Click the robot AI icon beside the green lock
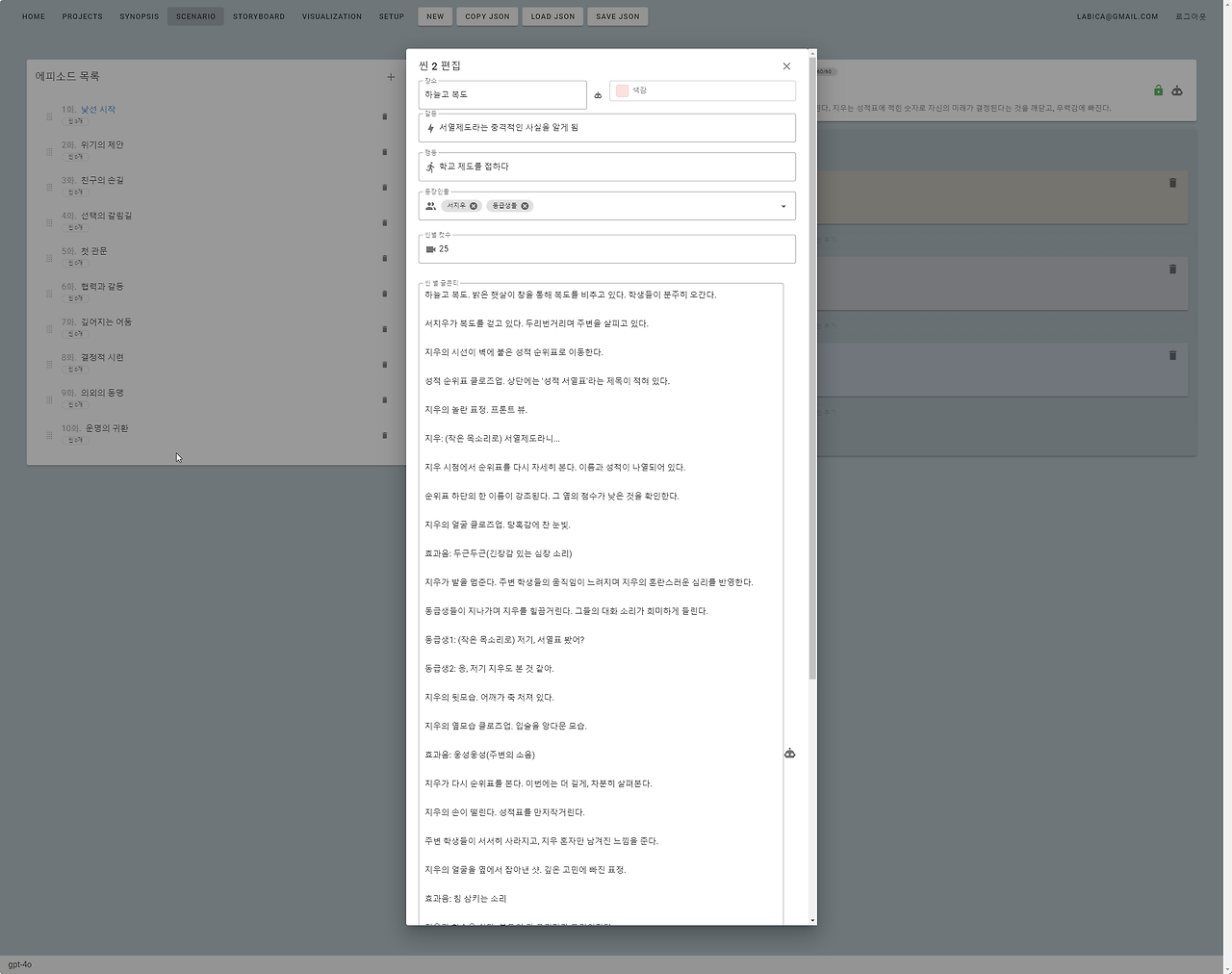 click(1176, 90)
